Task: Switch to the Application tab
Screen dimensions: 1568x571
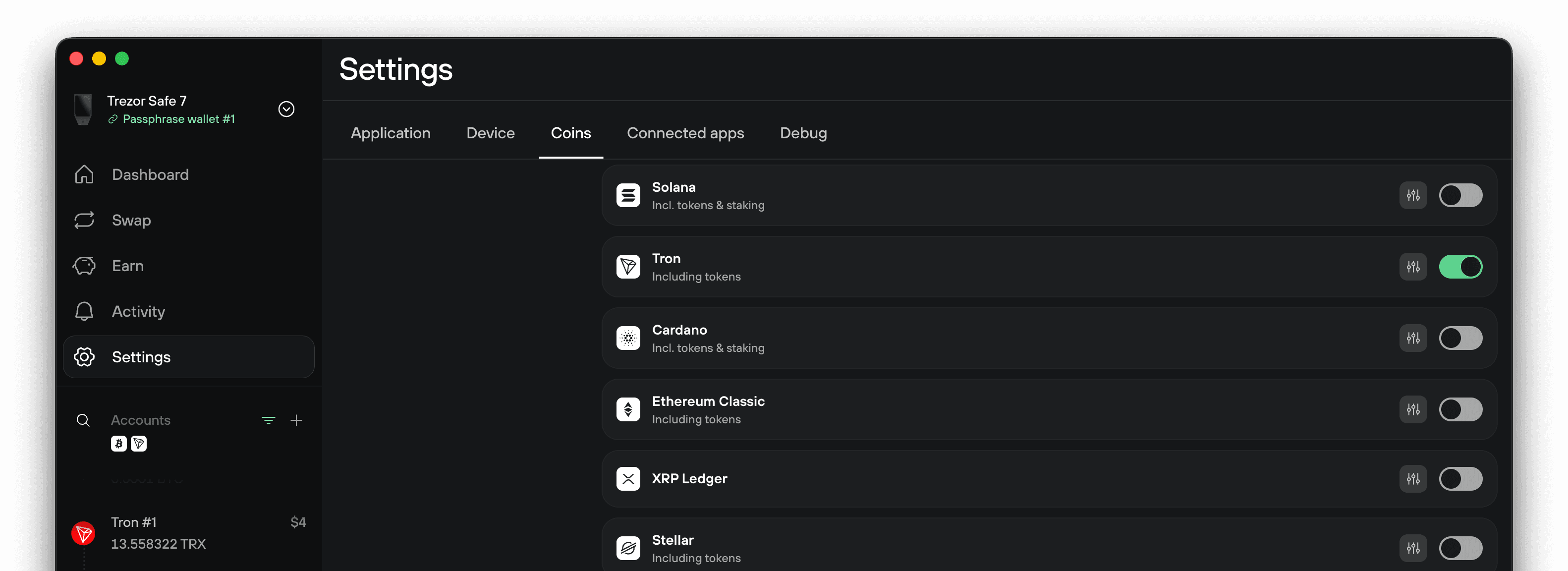Action: 390,133
